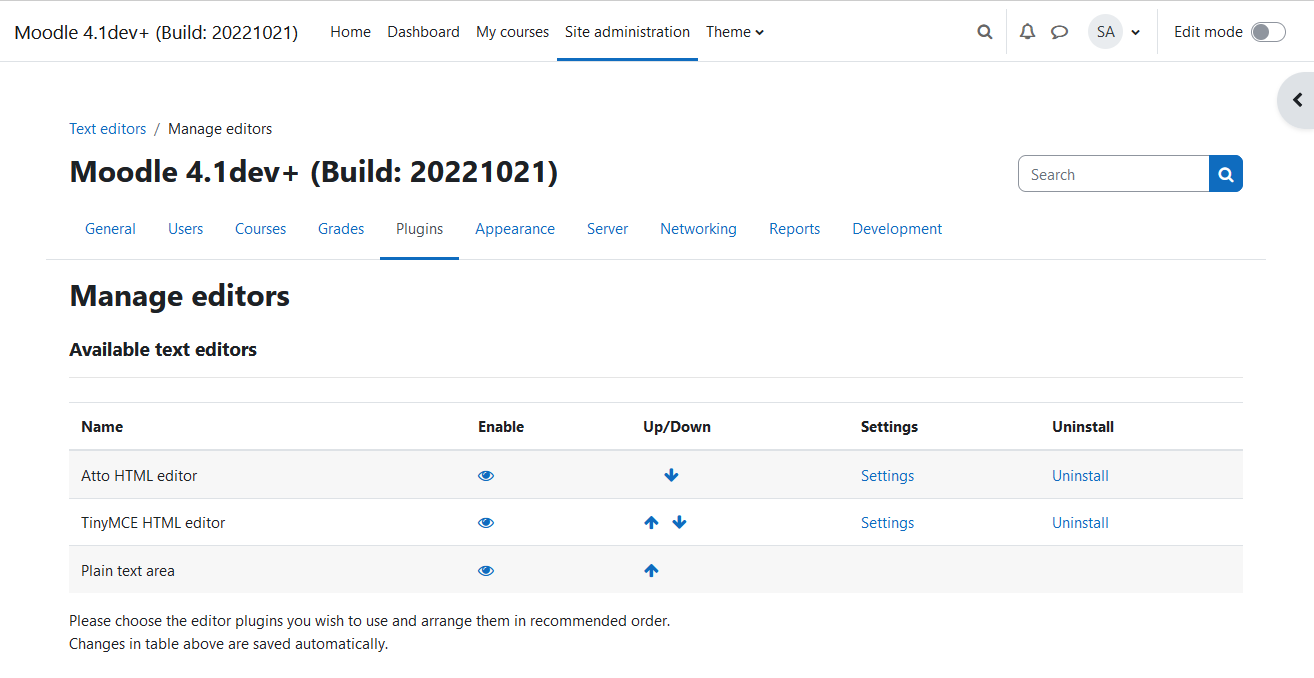Screen dimensions: 1314x678
Task: Select the Plugins tab
Action: click(419, 229)
